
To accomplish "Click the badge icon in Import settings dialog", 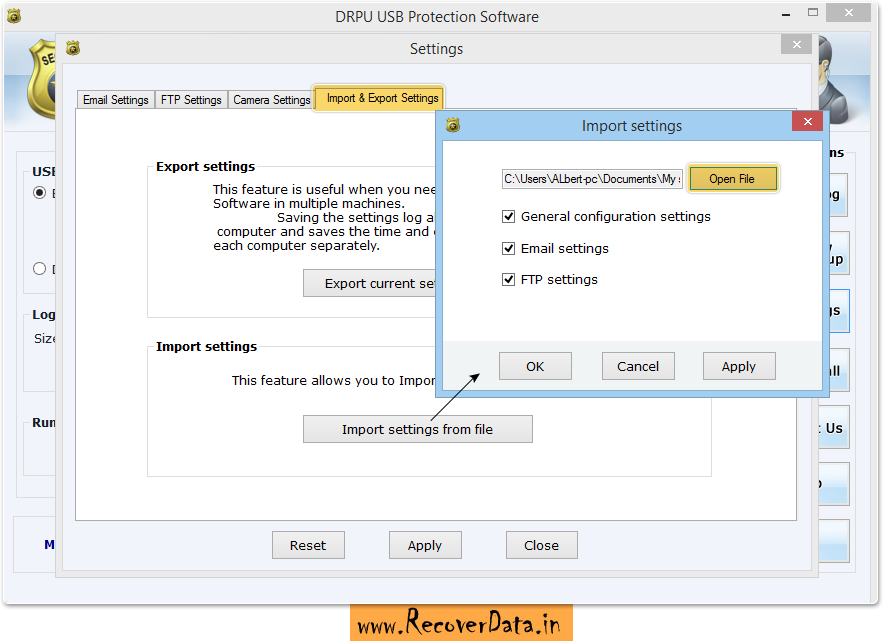I will point(453,125).
